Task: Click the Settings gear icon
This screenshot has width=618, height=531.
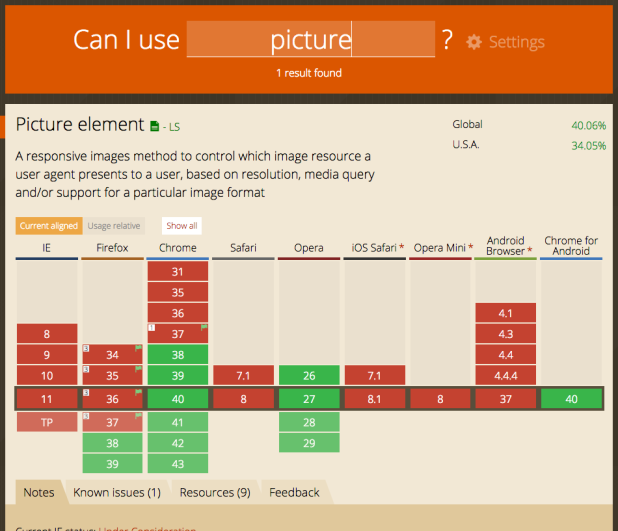Action: (474, 42)
